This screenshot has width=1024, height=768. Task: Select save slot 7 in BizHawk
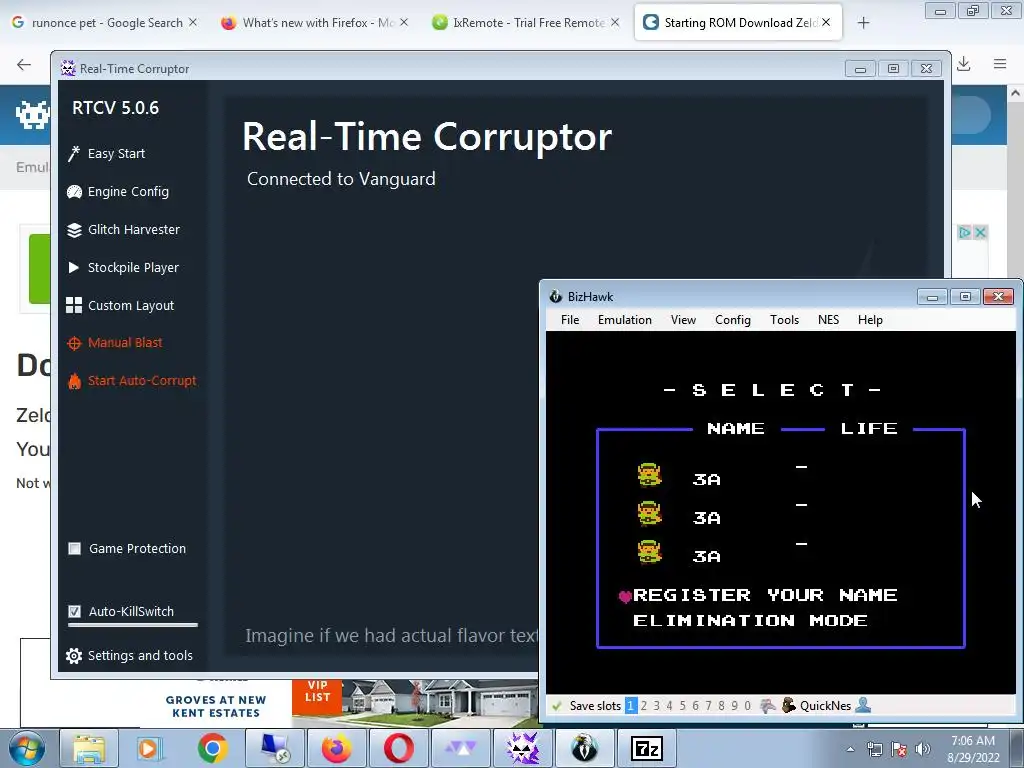tap(709, 706)
